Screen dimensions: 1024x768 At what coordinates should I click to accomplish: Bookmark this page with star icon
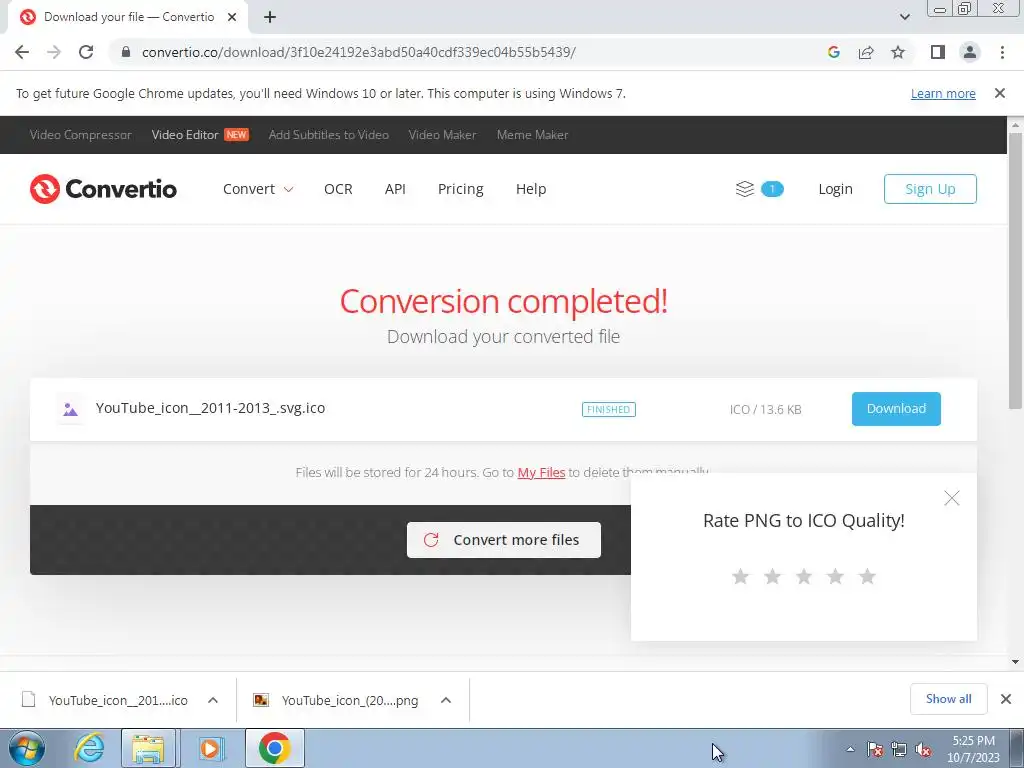[x=898, y=52]
